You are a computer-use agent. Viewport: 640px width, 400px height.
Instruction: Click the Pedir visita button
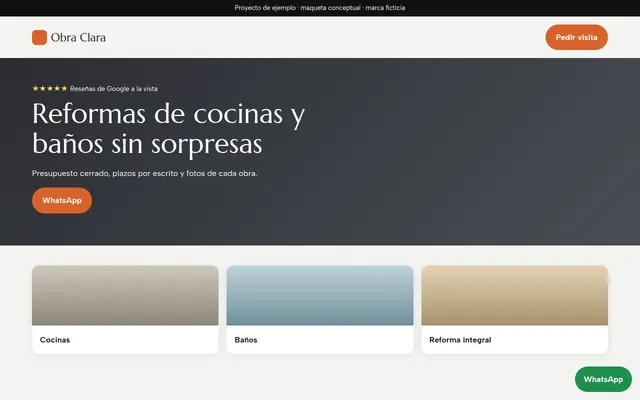pos(576,37)
